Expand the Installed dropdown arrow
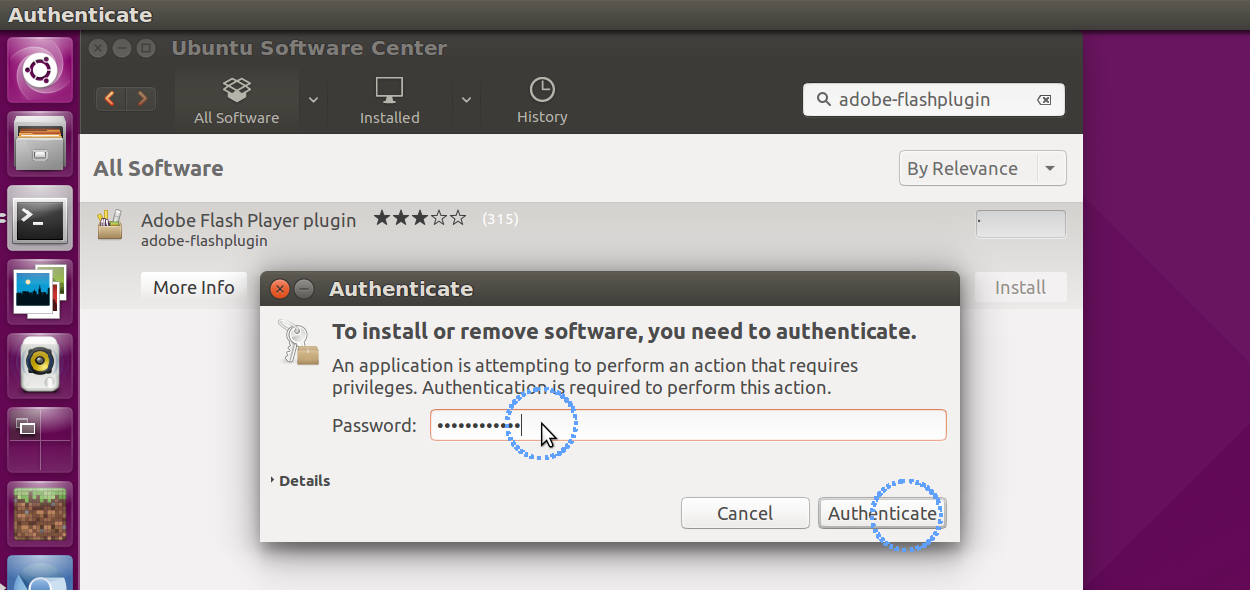Screen dimensions: 1250x590 pos(466,99)
